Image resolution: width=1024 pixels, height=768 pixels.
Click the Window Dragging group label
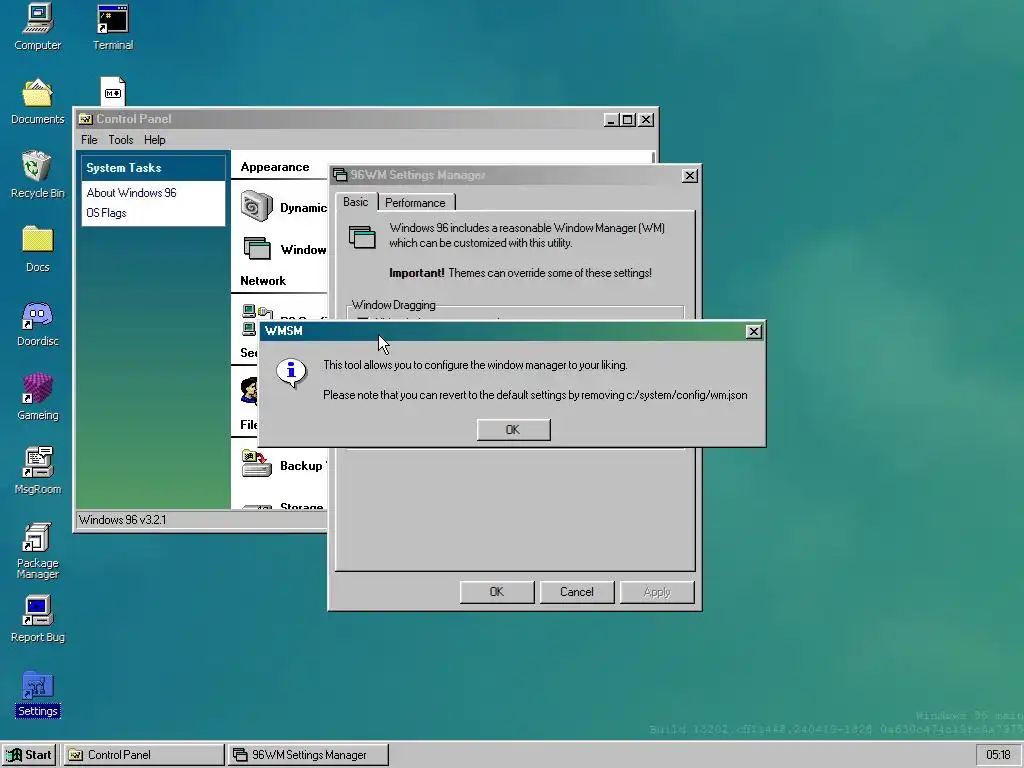coord(394,305)
